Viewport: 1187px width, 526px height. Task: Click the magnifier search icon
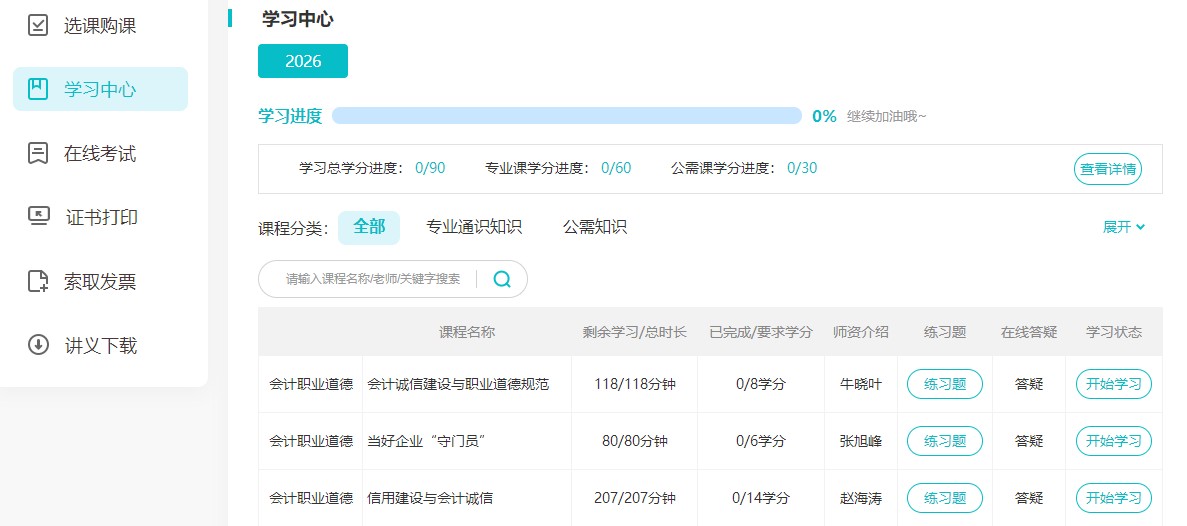tap(502, 279)
